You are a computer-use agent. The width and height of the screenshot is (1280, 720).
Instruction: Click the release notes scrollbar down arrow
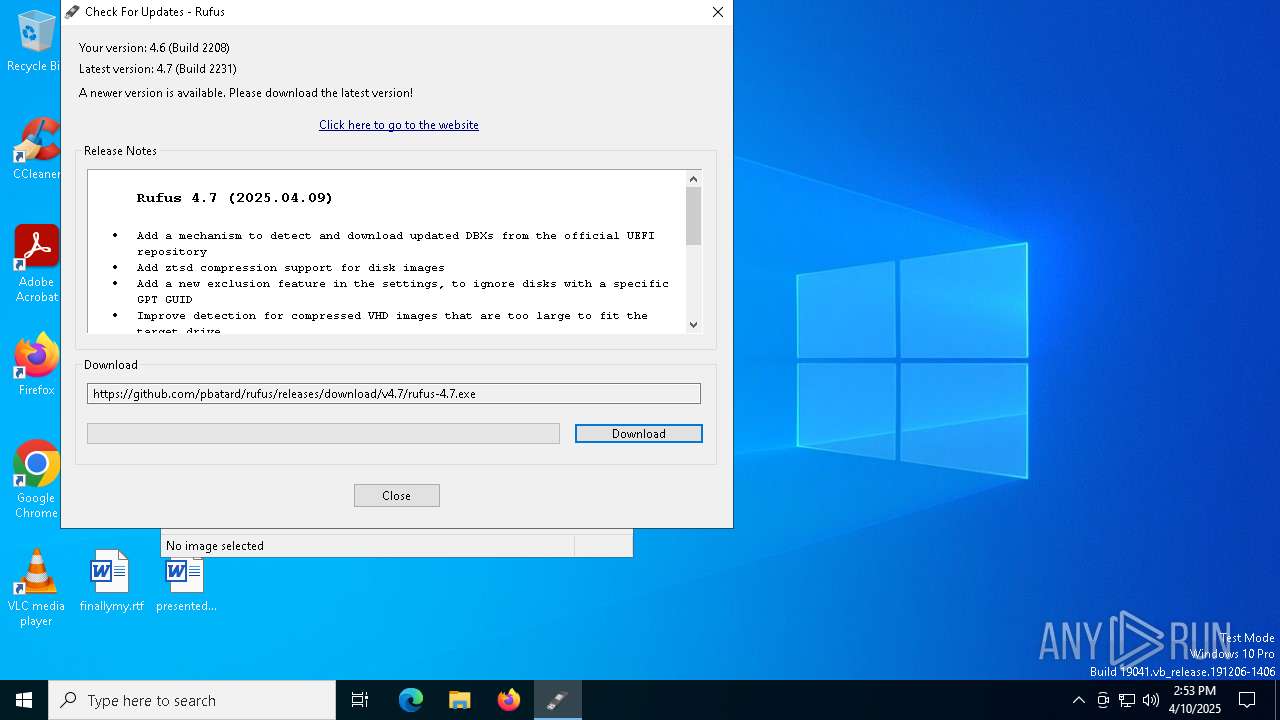[694, 324]
